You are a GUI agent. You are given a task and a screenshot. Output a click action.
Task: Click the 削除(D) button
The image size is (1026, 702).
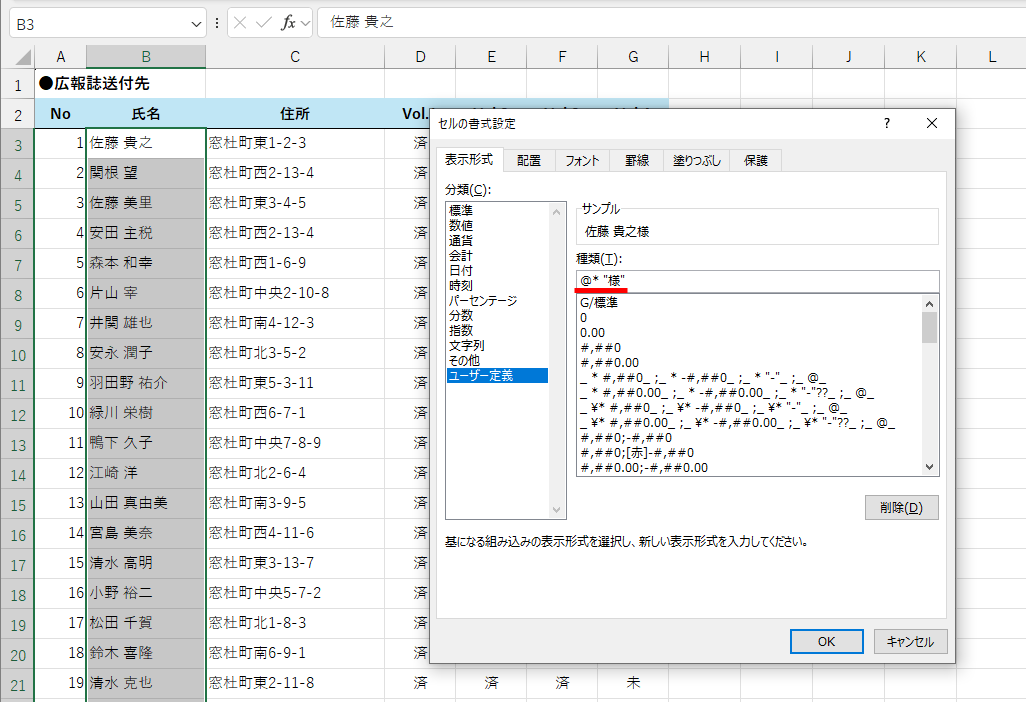click(x=903, y=507)
